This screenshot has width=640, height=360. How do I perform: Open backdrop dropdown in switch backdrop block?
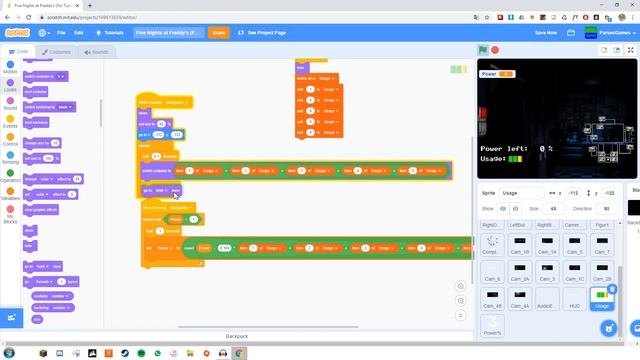pos(65,107)
